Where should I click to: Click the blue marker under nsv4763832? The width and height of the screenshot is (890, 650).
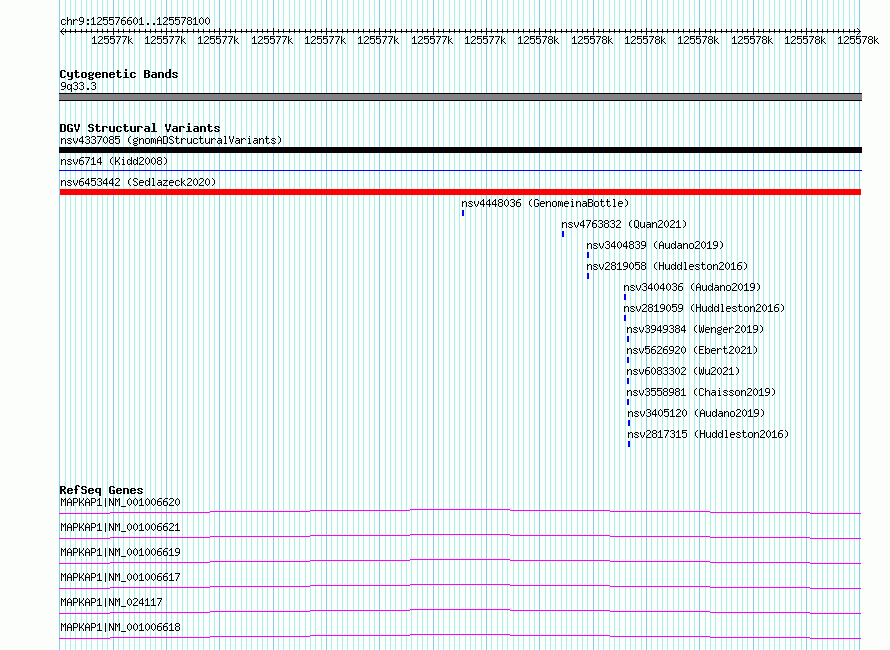[563, 234]
